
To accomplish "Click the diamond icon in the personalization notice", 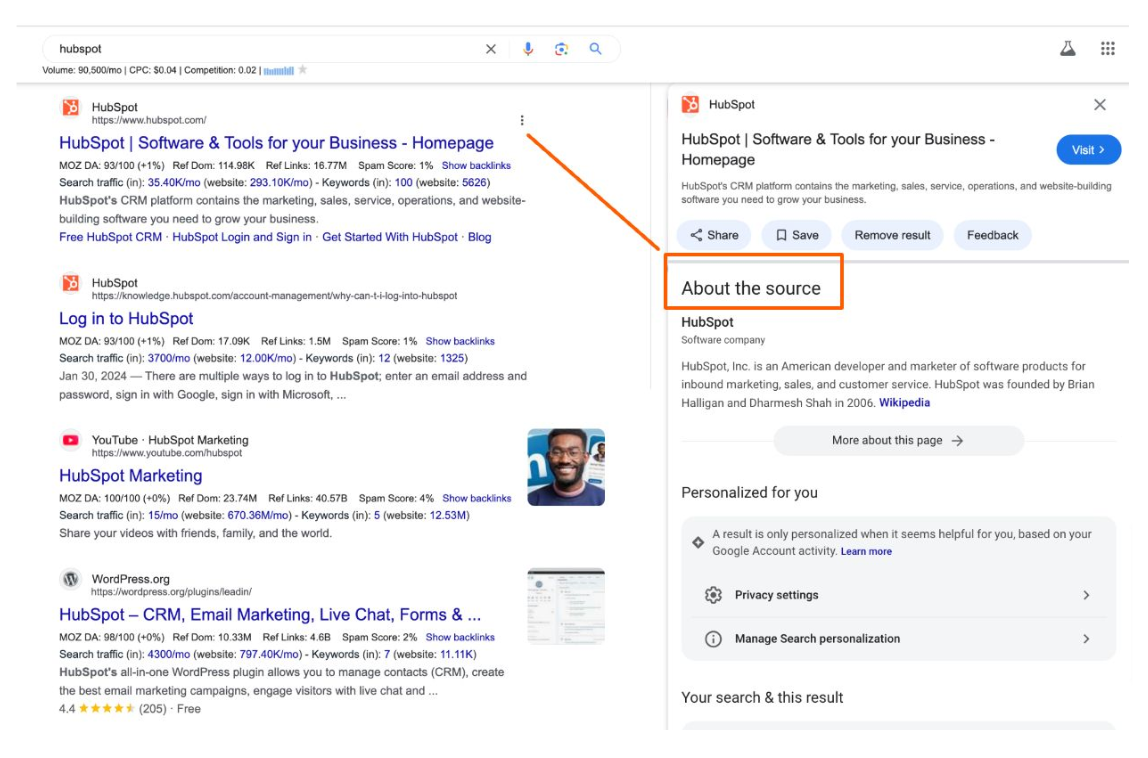I will click(698, 542).
